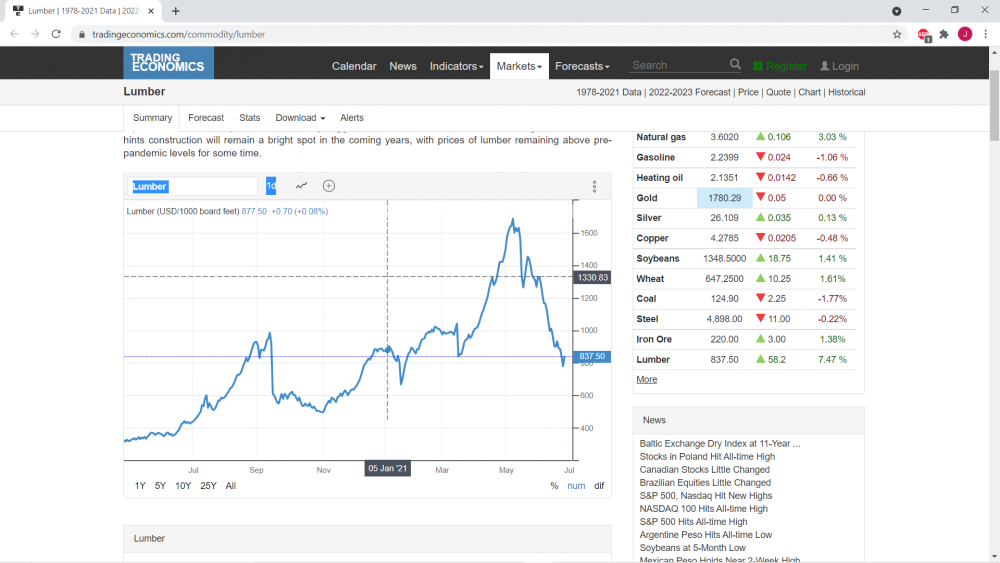Image resolution: width=1000 pixels, height=563 pixels.
Task: Open the Forecasts dropdown menu
Action: tap(582, 66)
